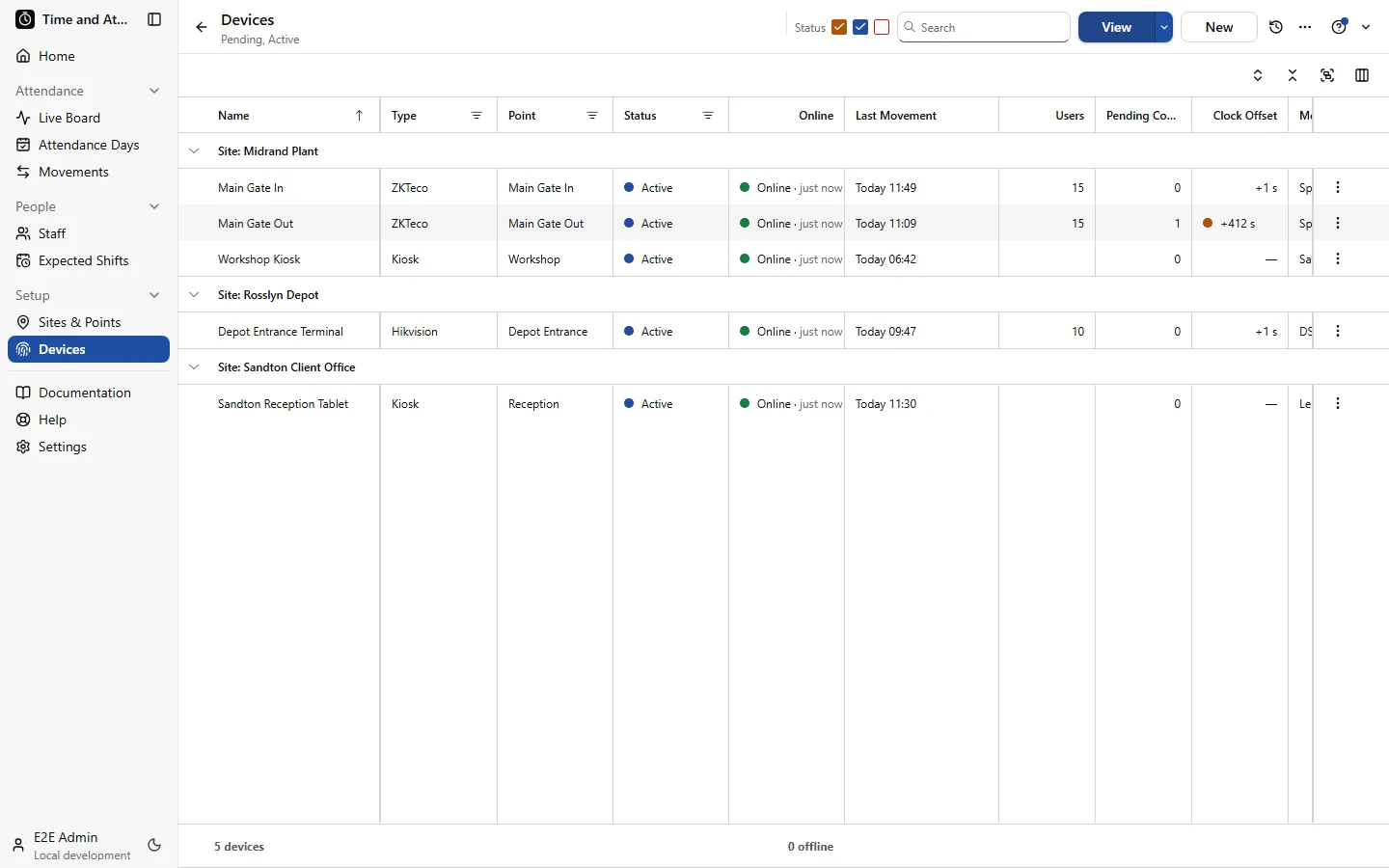Open the View button dropdown arrow

point(1164,27)
